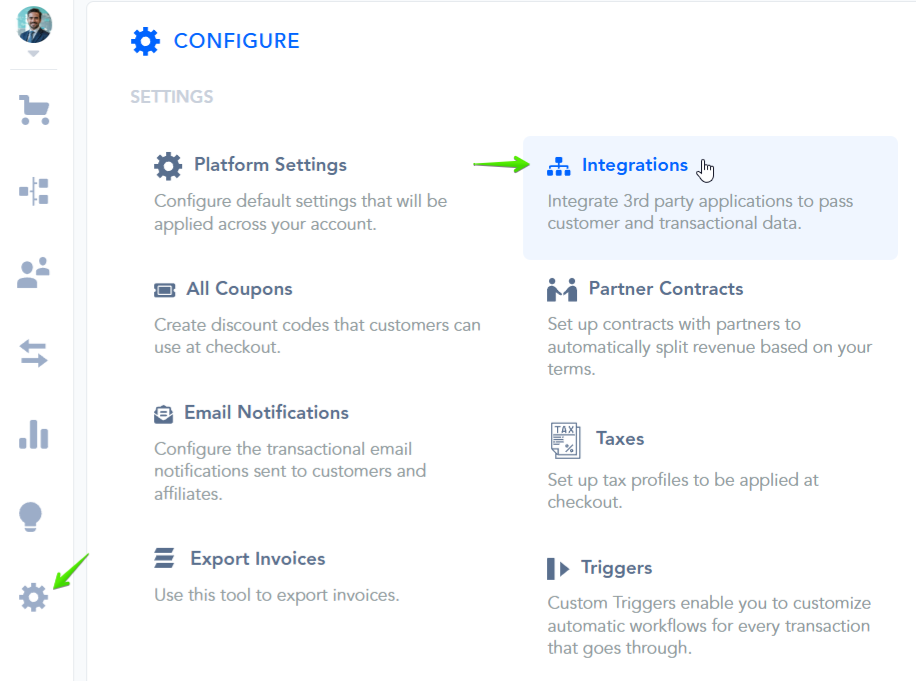Image resolution: width=916 pixels, height=681 pixels.
Task: Click the user profile avatar
Action: tap(34, 24)
